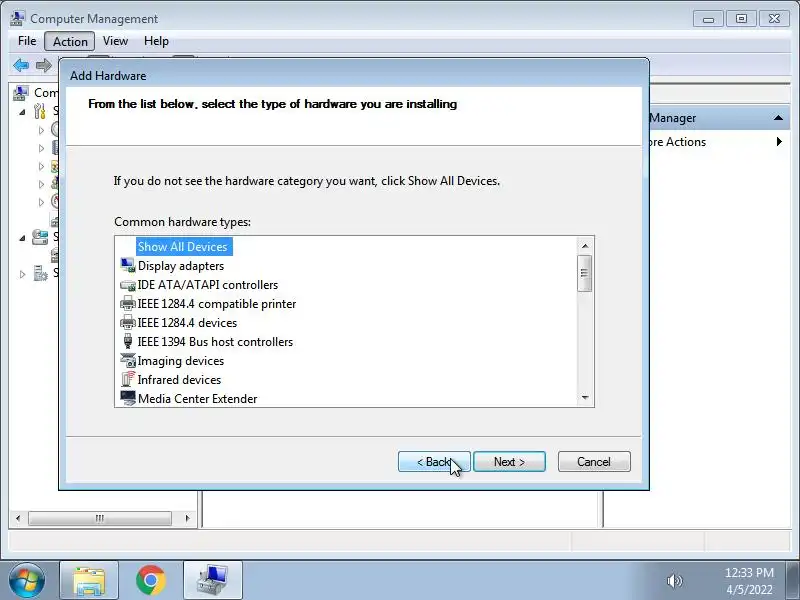Click the Forward arrow in Computer Management toolbar
Viewport: 800px width, 600px height.
(44, 65)
